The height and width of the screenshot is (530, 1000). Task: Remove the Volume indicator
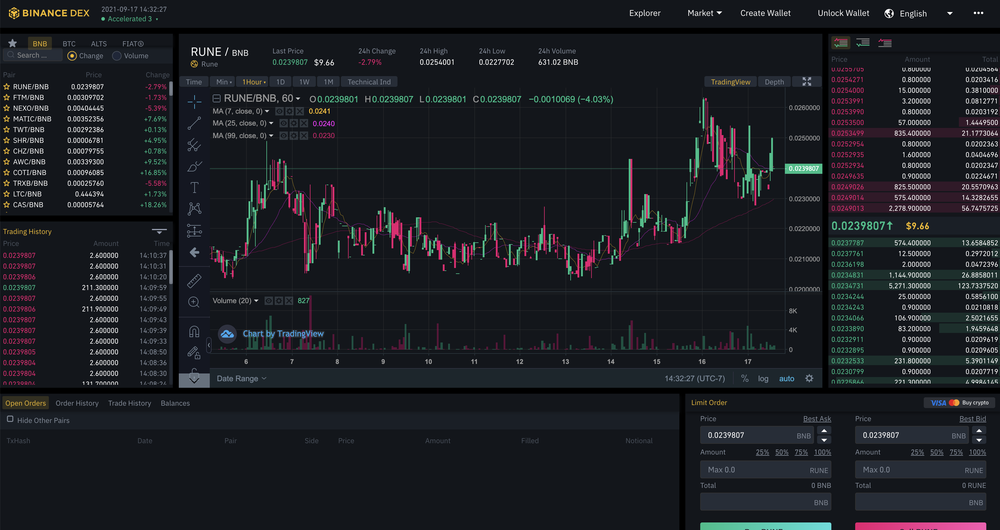point(288,300)
